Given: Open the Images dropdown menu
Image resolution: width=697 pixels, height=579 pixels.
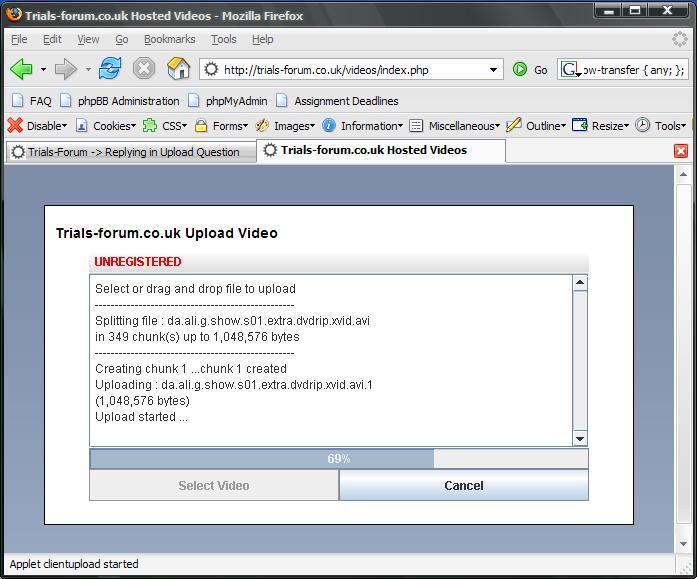Looking at the screenshot, I should point(285,126).
